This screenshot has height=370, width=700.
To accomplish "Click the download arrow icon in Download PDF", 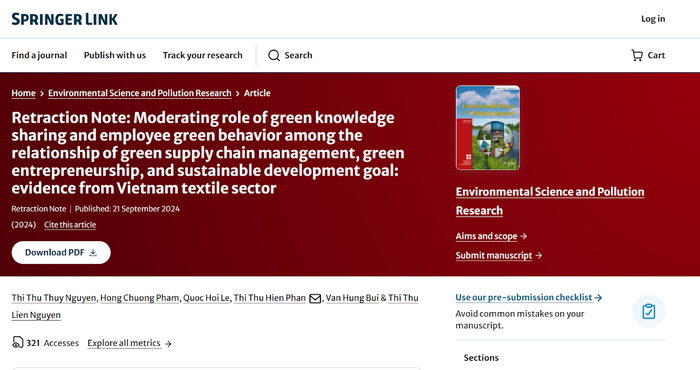I will pos(93,253).
